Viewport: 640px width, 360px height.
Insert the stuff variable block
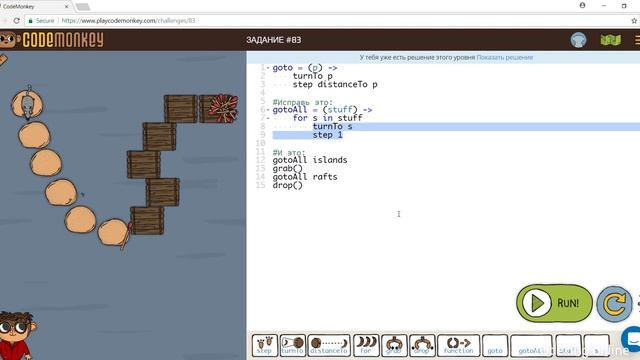[x=568, y=345]
